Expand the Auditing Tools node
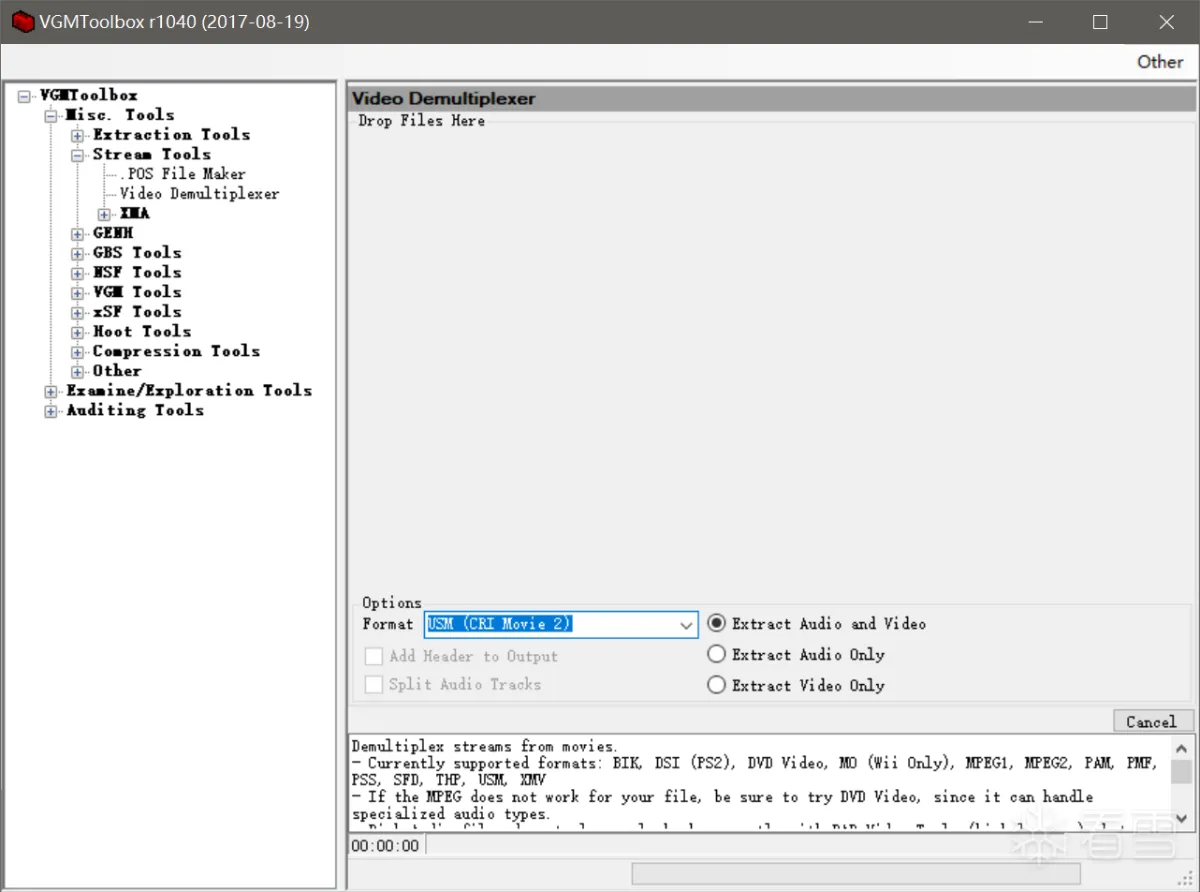The image size is (1200, 892). pyautogui.click(x=49, y=410)
